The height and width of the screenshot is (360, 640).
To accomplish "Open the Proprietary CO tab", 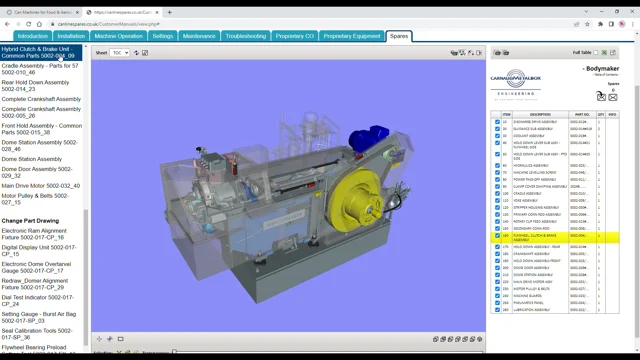I will [295, 36].
